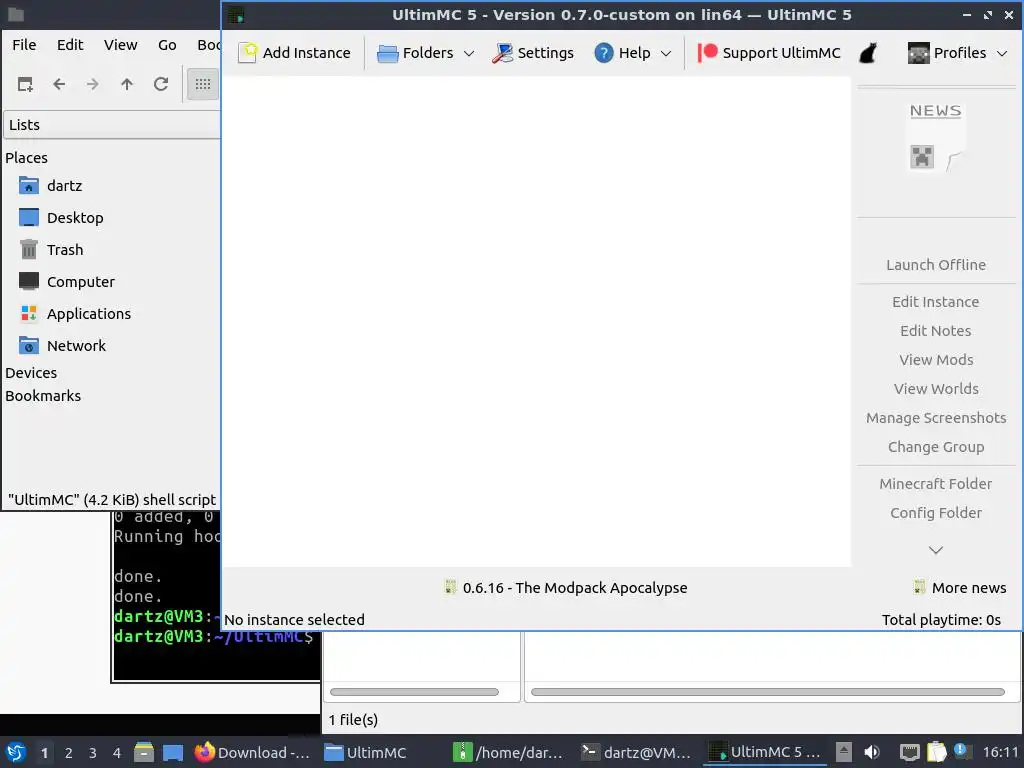The width and height of the screenshot is (1024, 768).
Task: Click the creeper instance icon in side panel
Action: [921, 157]
